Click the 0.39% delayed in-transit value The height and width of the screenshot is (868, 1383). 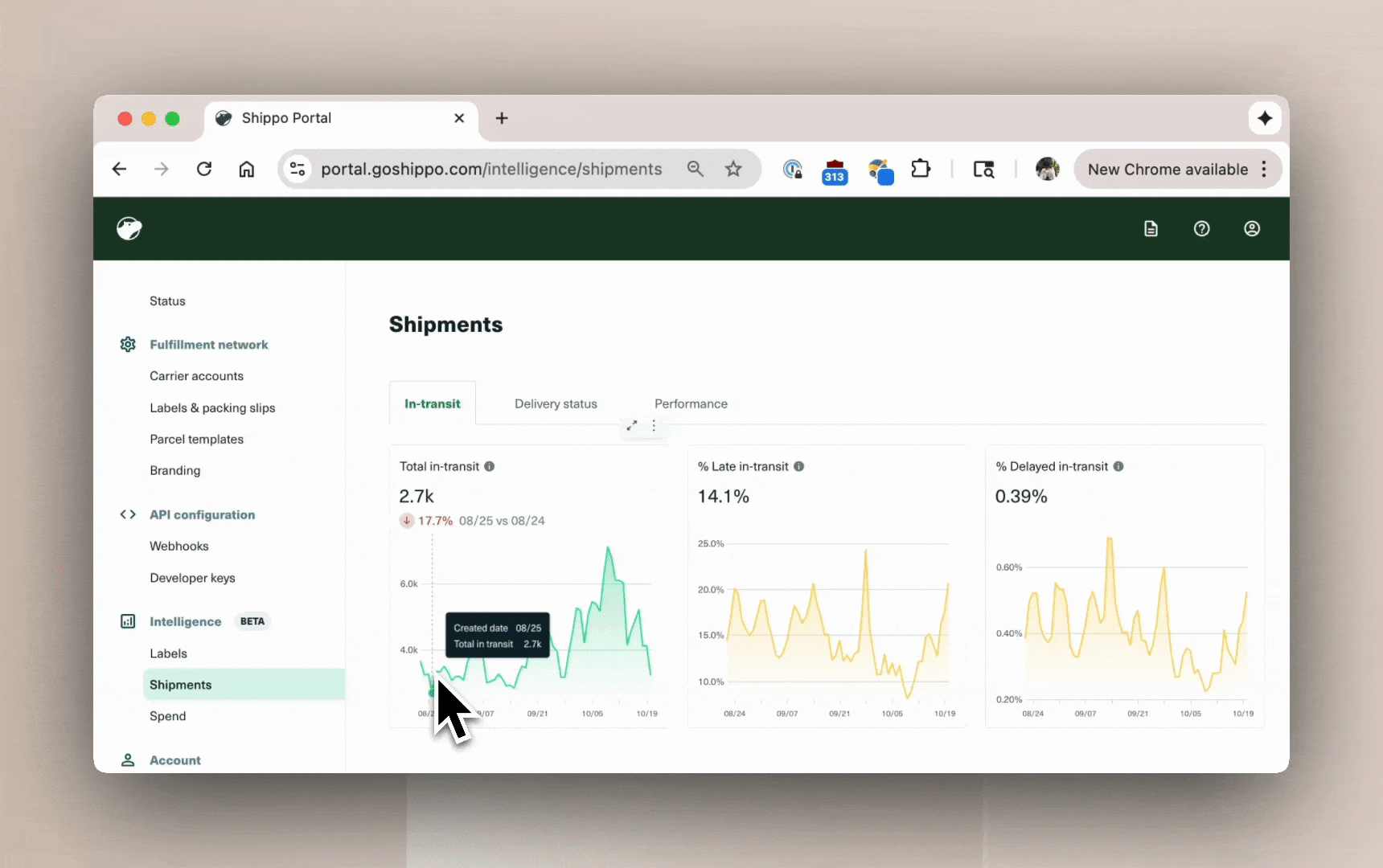[1021, 497]
